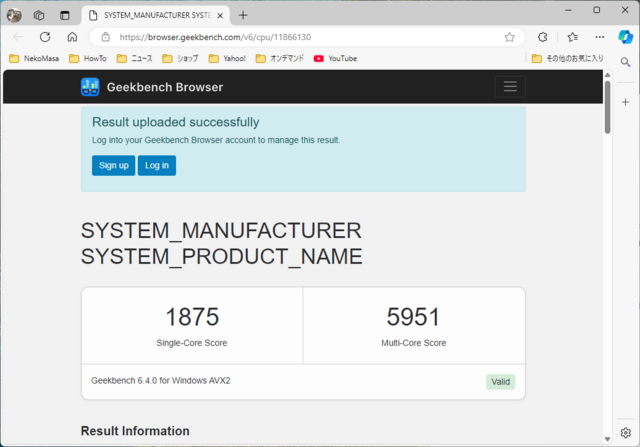Open the YouTube bookmark
640x447 pixels.
336,58
